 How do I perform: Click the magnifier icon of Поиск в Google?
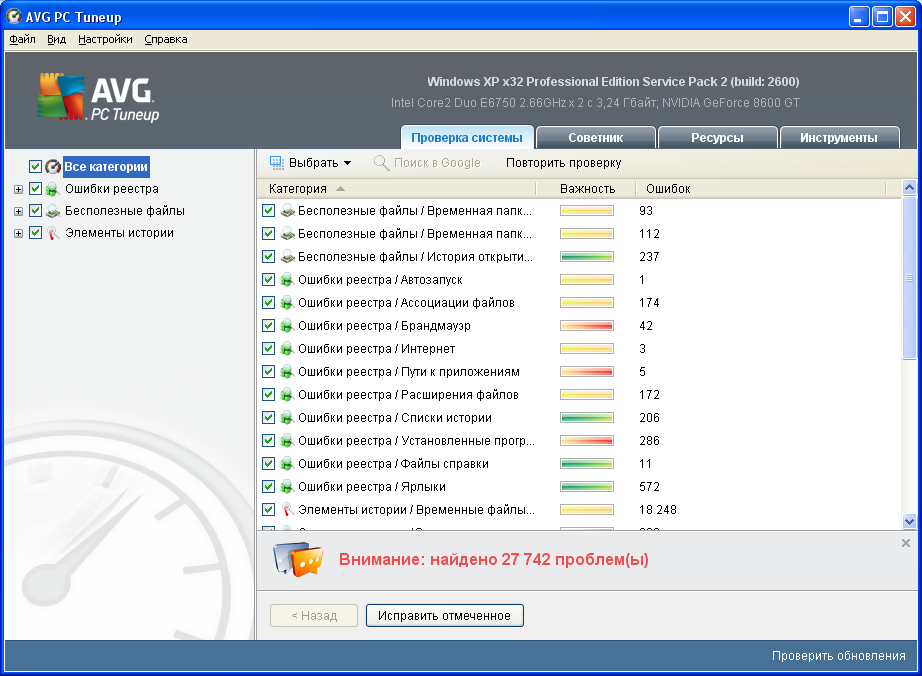pos(381,163)
